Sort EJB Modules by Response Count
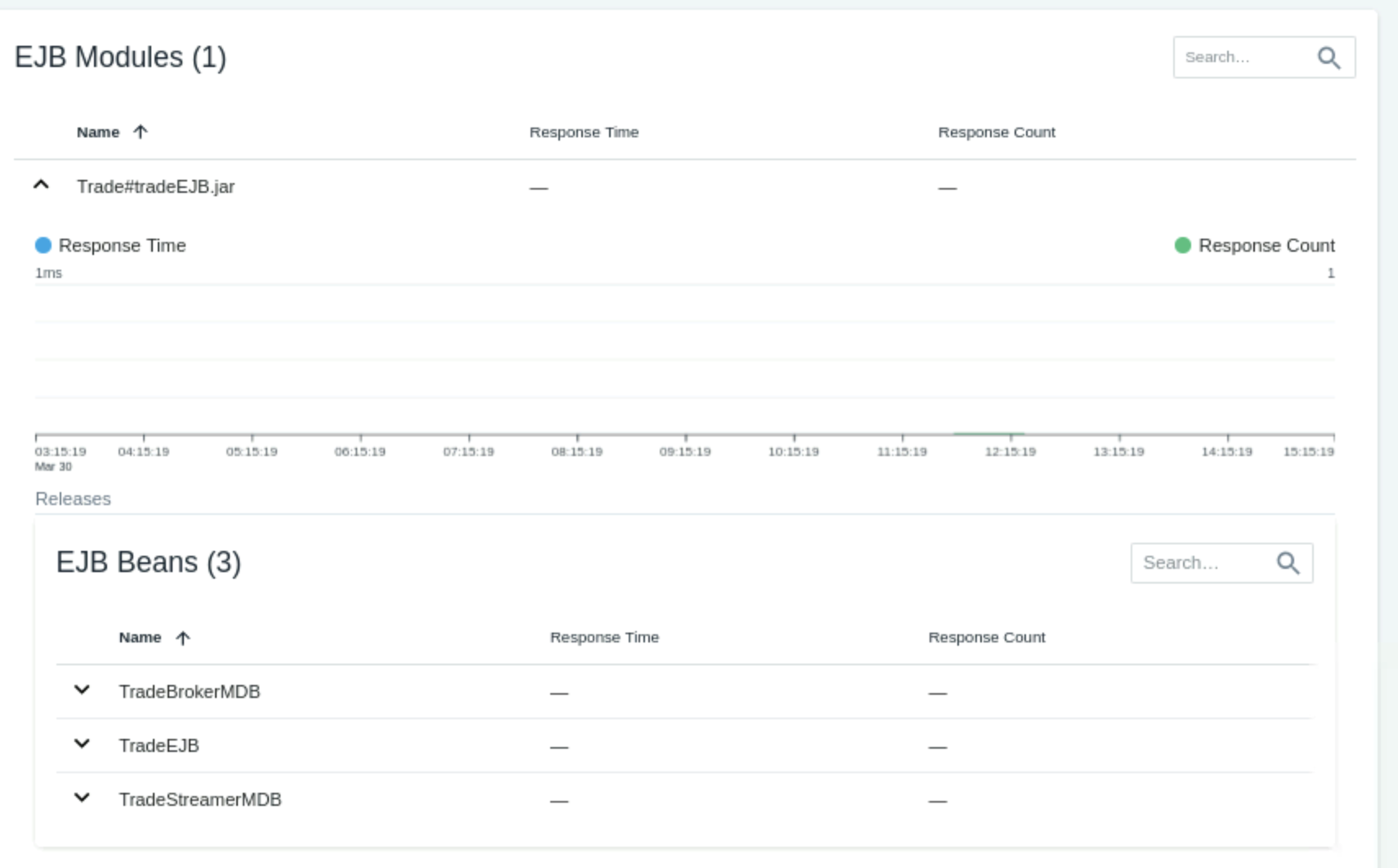 click(x=997, y=132)
